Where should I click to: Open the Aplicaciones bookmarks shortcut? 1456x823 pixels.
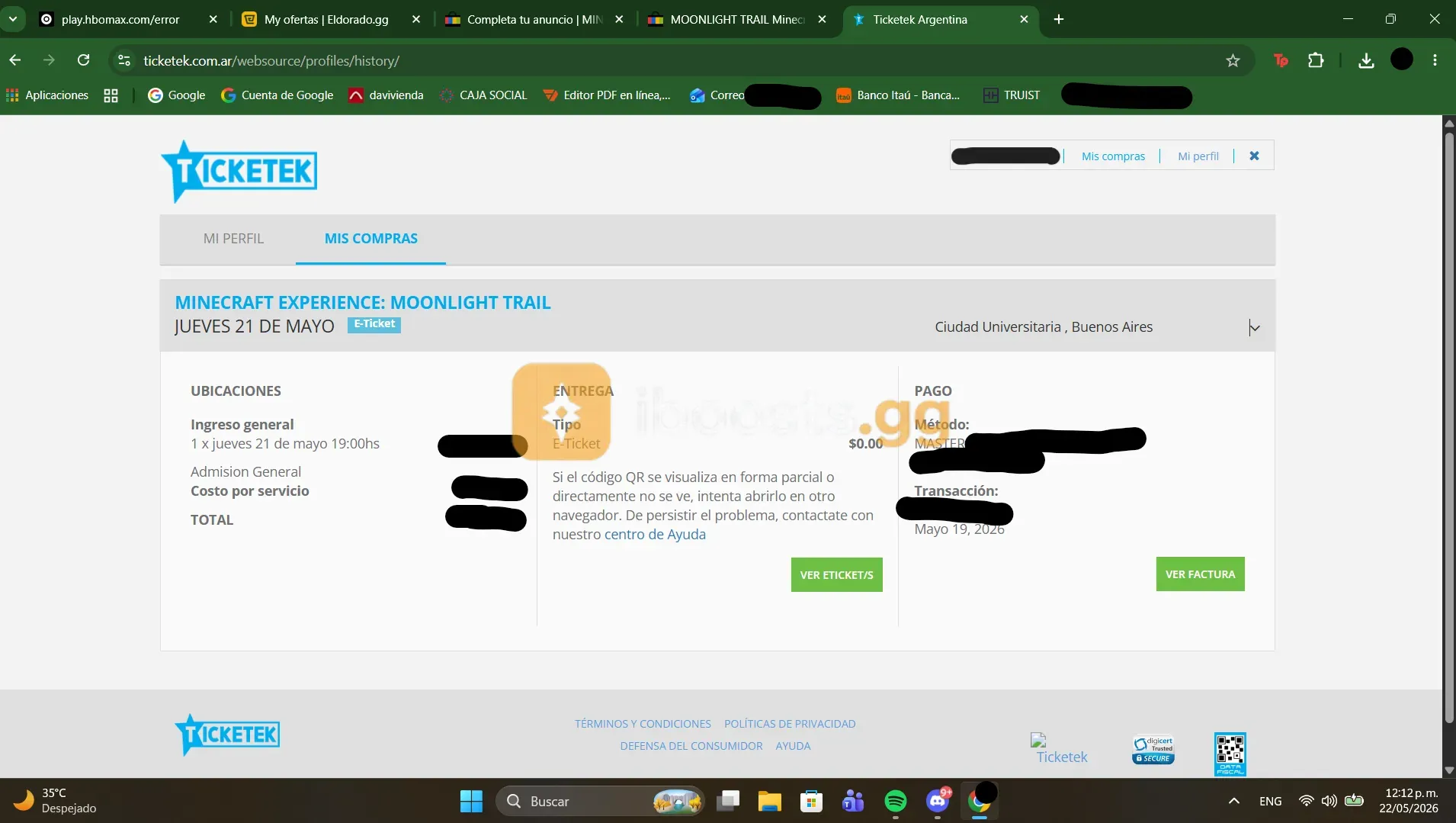point(47,95)
